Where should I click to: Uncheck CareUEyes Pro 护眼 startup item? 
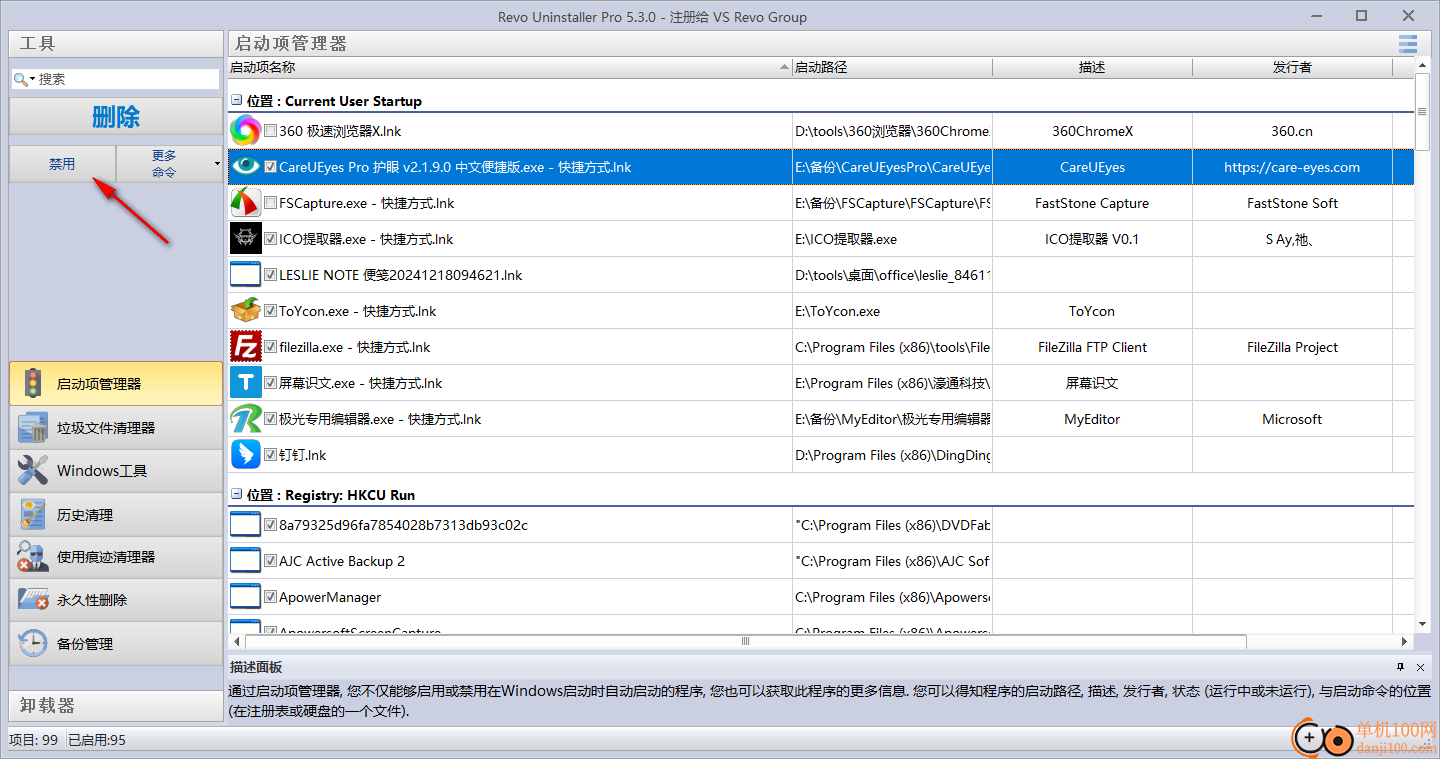[270, 167]
